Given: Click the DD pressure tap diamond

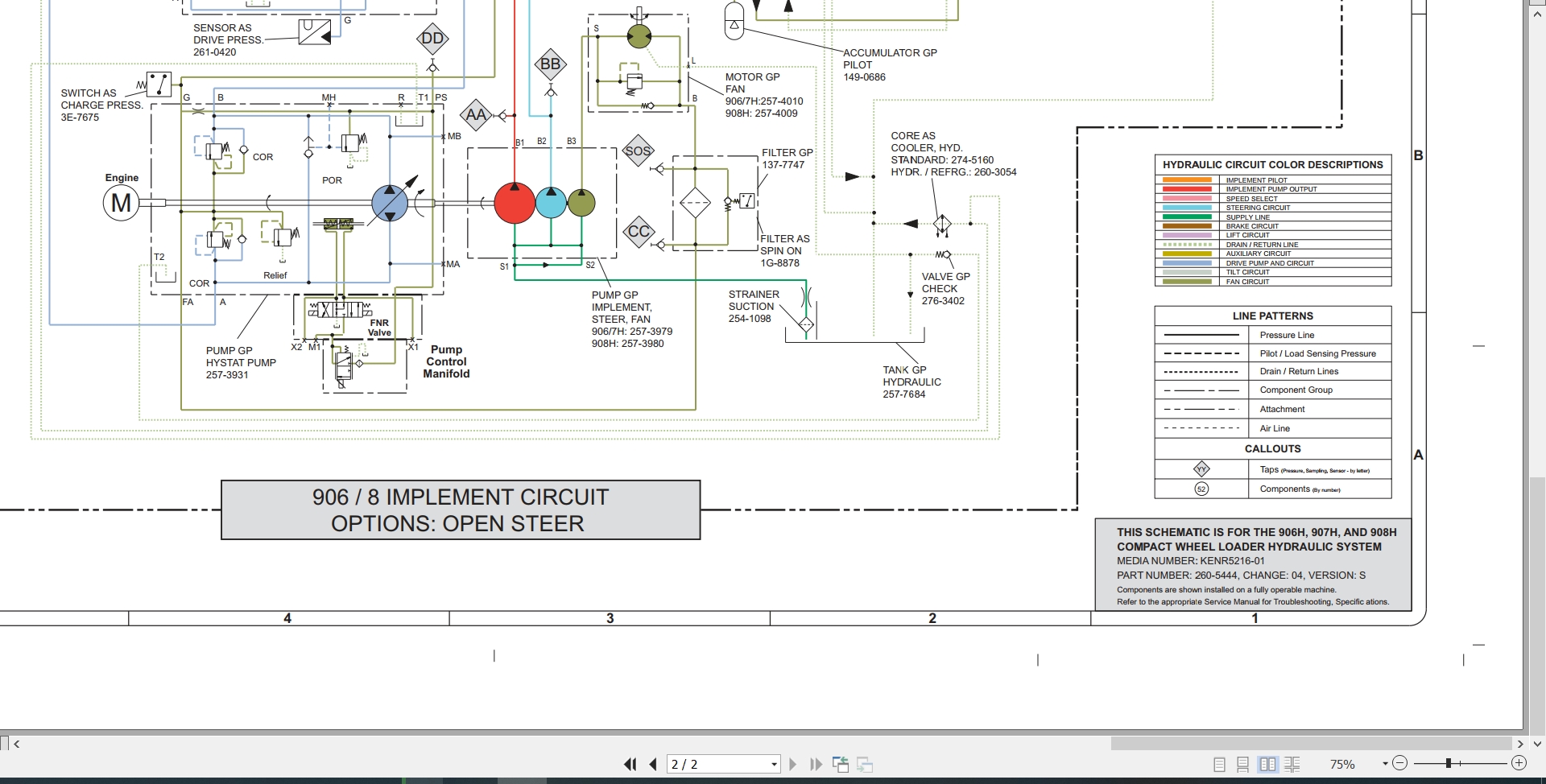Looking at the screenshot, I should (432, 39).
